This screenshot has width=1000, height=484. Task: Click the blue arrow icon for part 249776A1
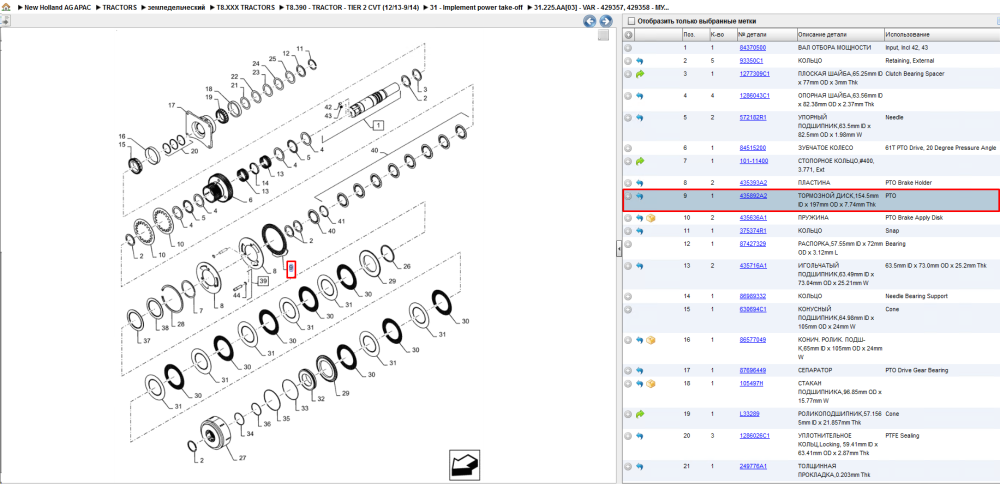tap(640, 467)
